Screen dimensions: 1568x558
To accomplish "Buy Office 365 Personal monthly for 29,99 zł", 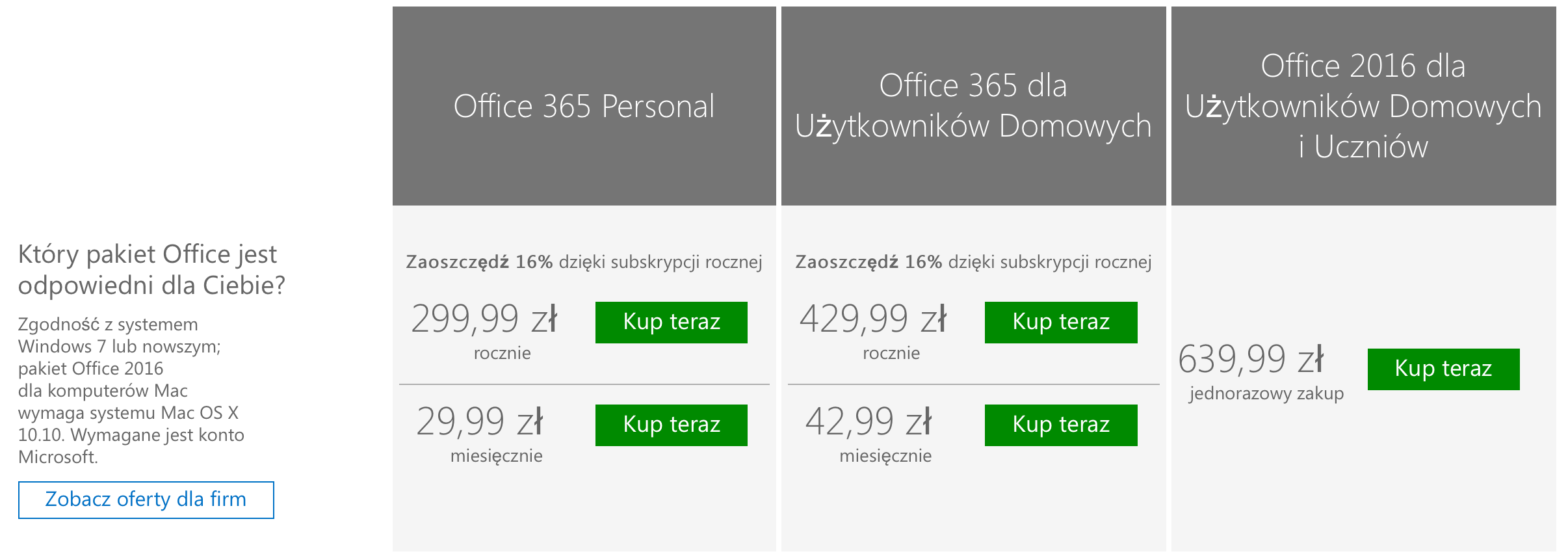I will pos(671,425).
